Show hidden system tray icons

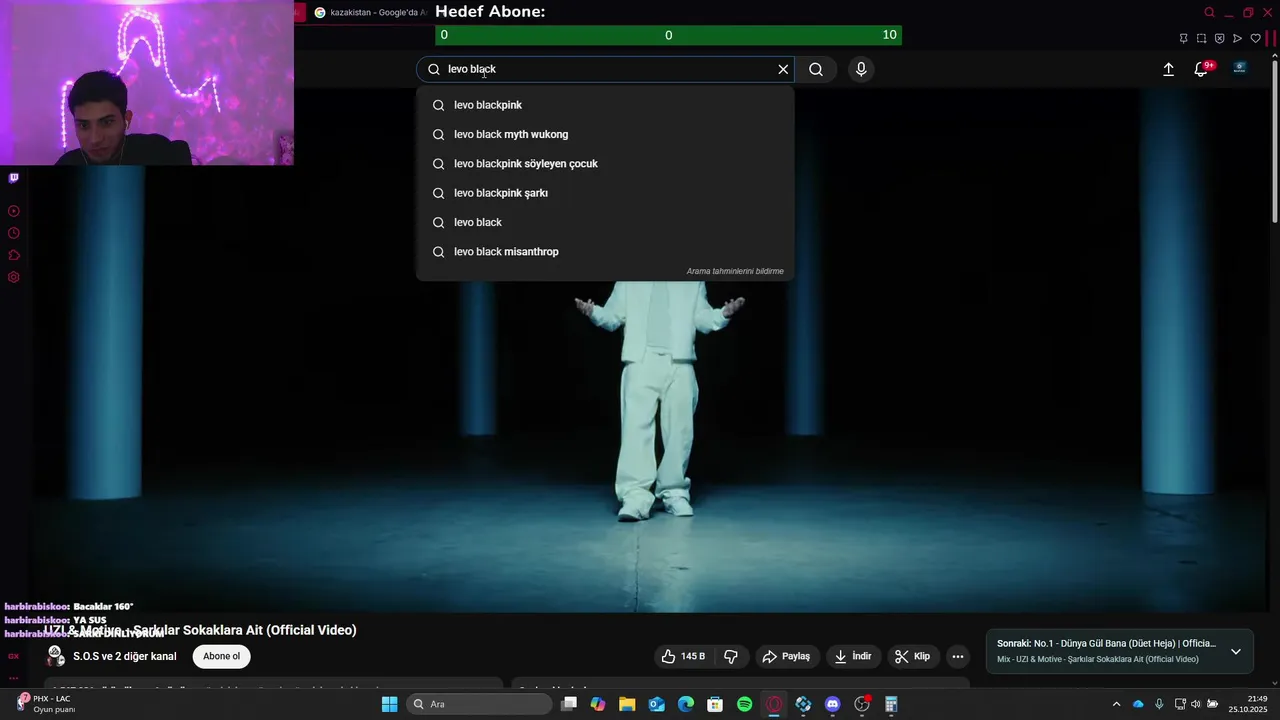tap(1116, 704)
